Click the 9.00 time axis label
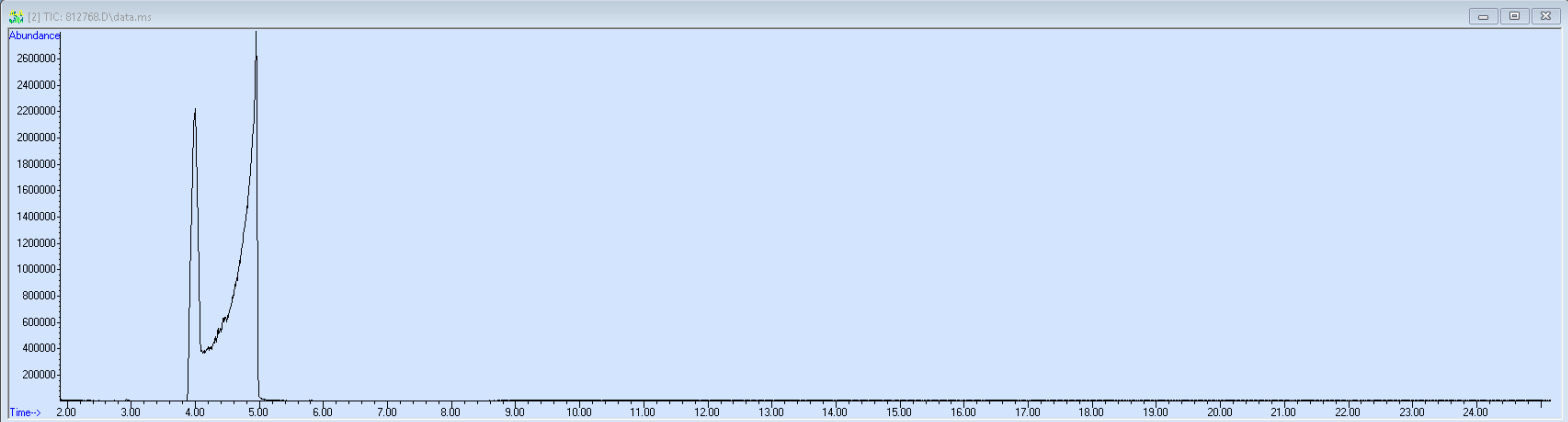This screenshot has width=1568, height=422. pyautogui.click(x=514, y=412)
